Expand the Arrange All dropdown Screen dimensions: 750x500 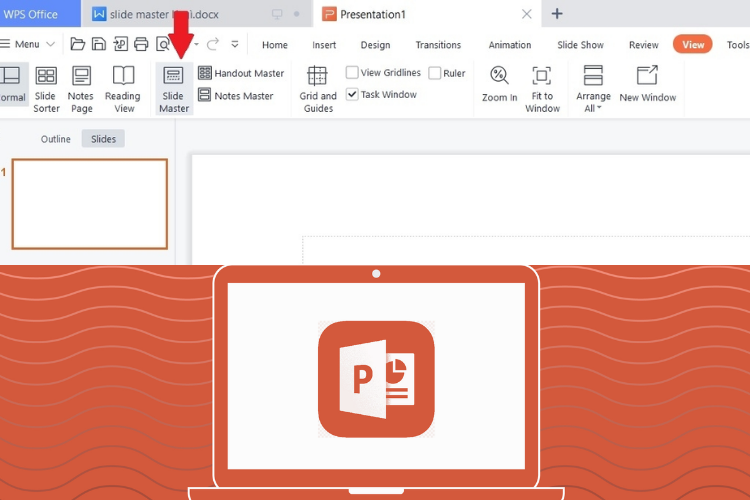593,89
